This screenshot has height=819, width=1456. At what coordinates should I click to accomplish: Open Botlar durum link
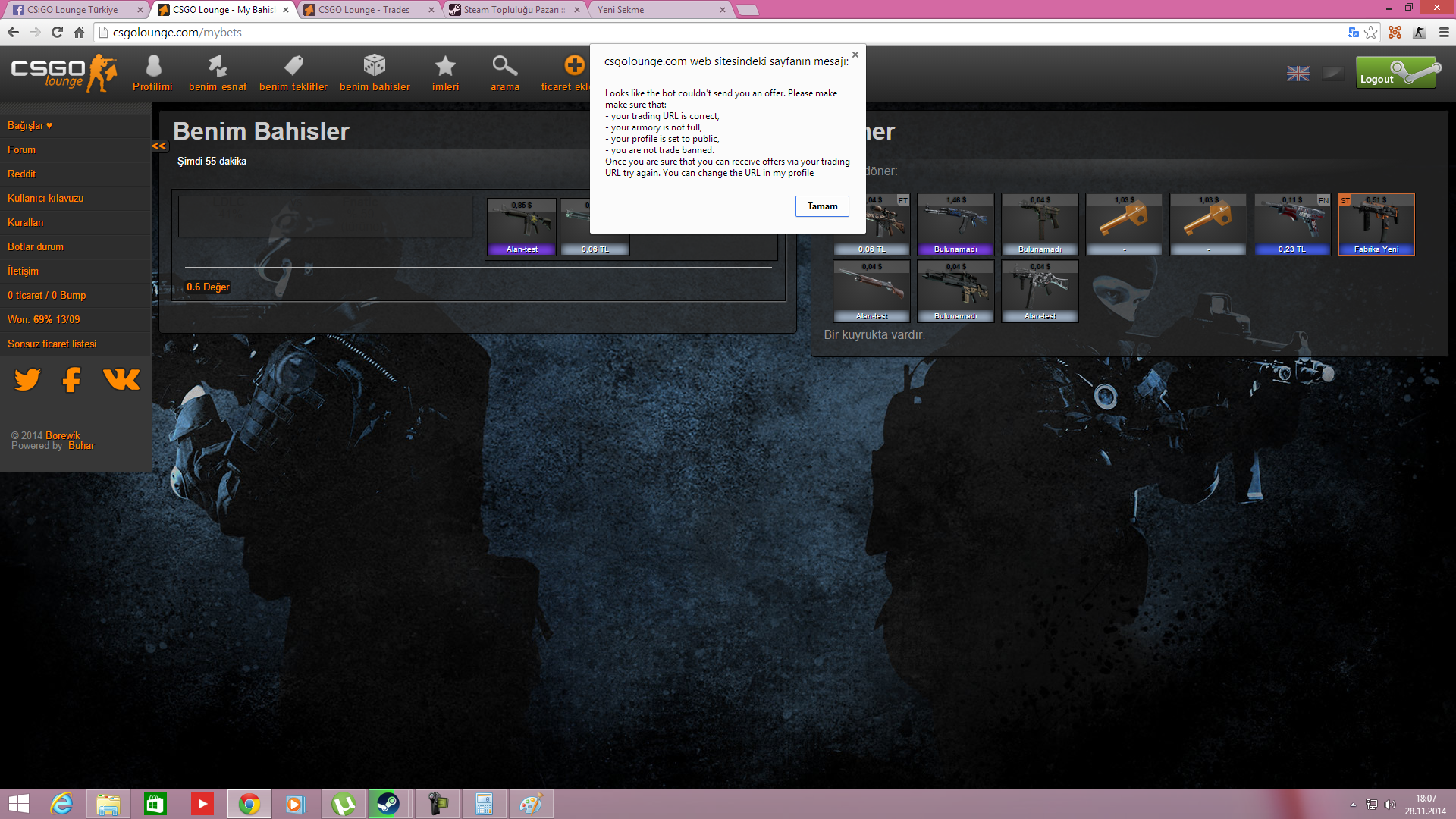36,246
